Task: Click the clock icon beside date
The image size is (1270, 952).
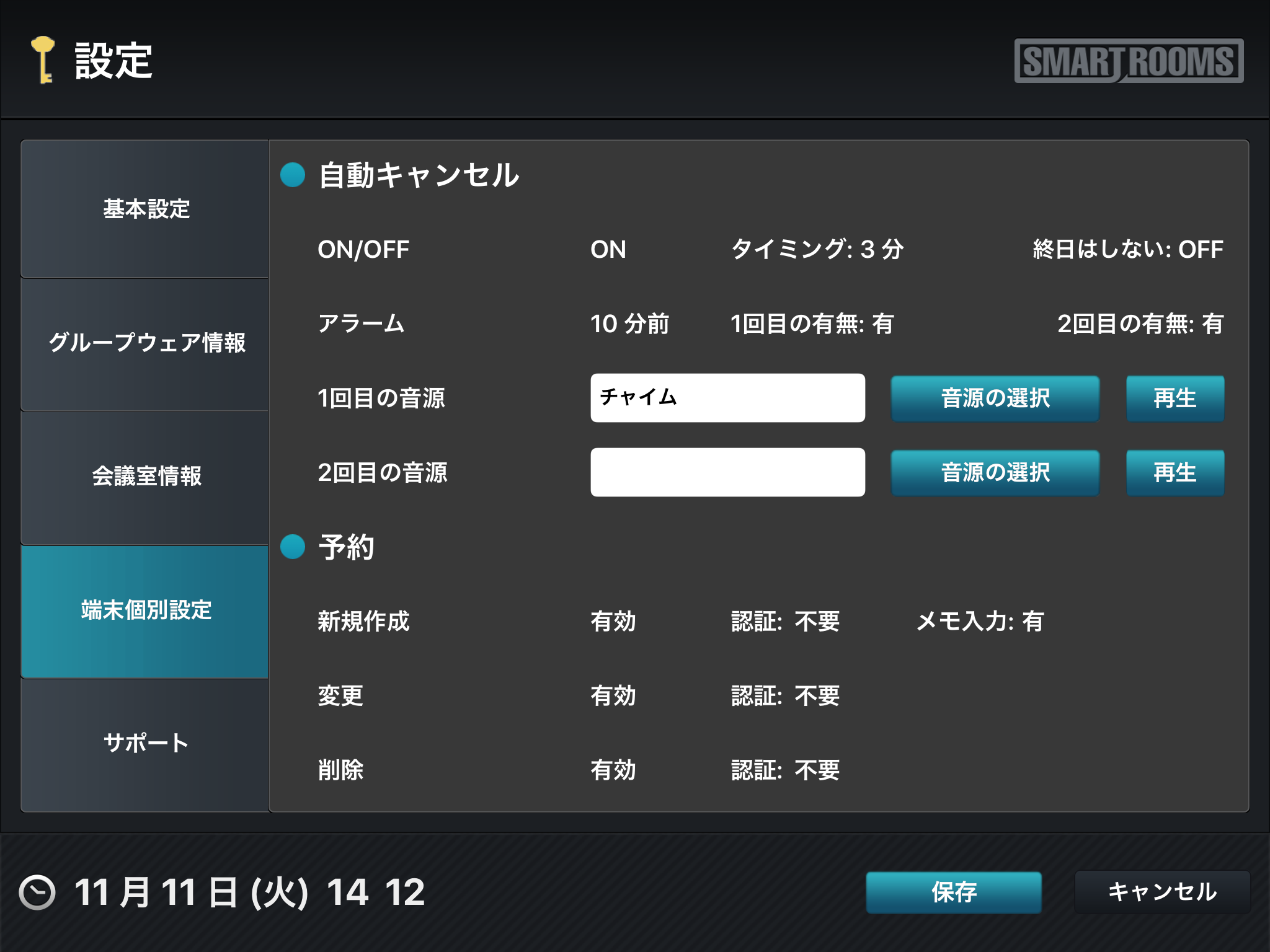Action: (x=37, y=892)
